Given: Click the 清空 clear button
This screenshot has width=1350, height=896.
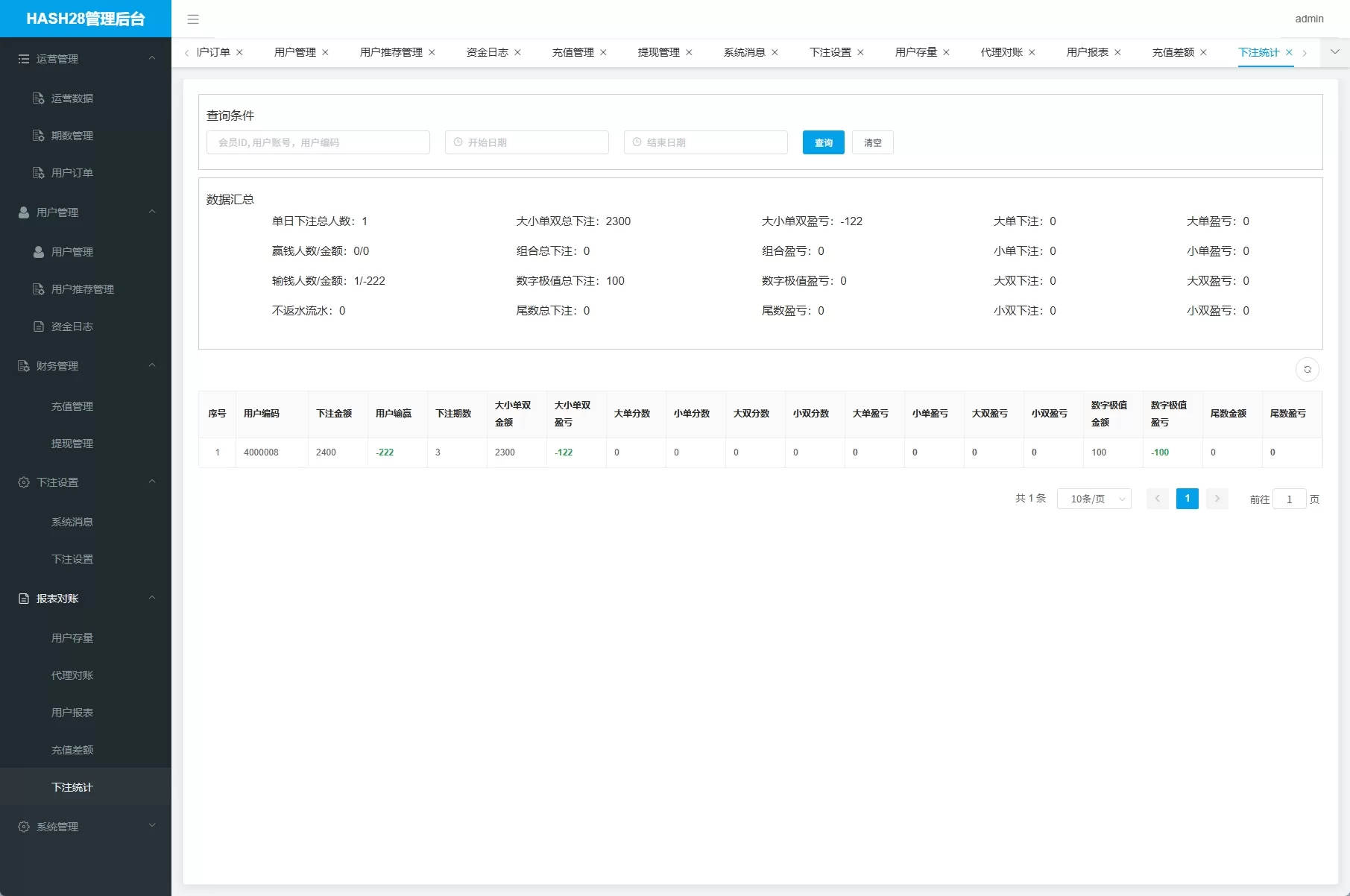Looking at the screenshot, I should pos(872,142).
